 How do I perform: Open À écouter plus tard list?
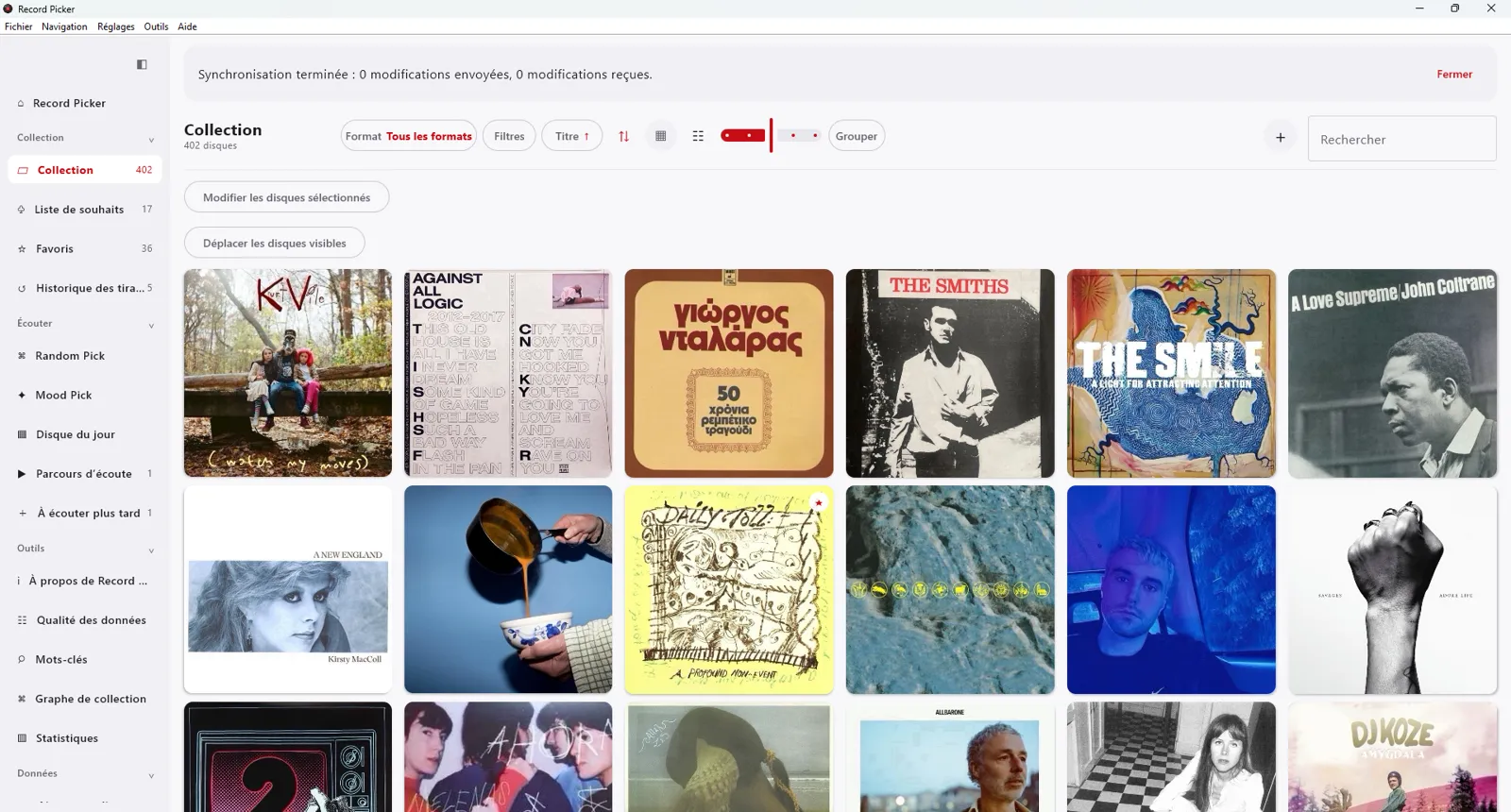click(x=85, y=513)
